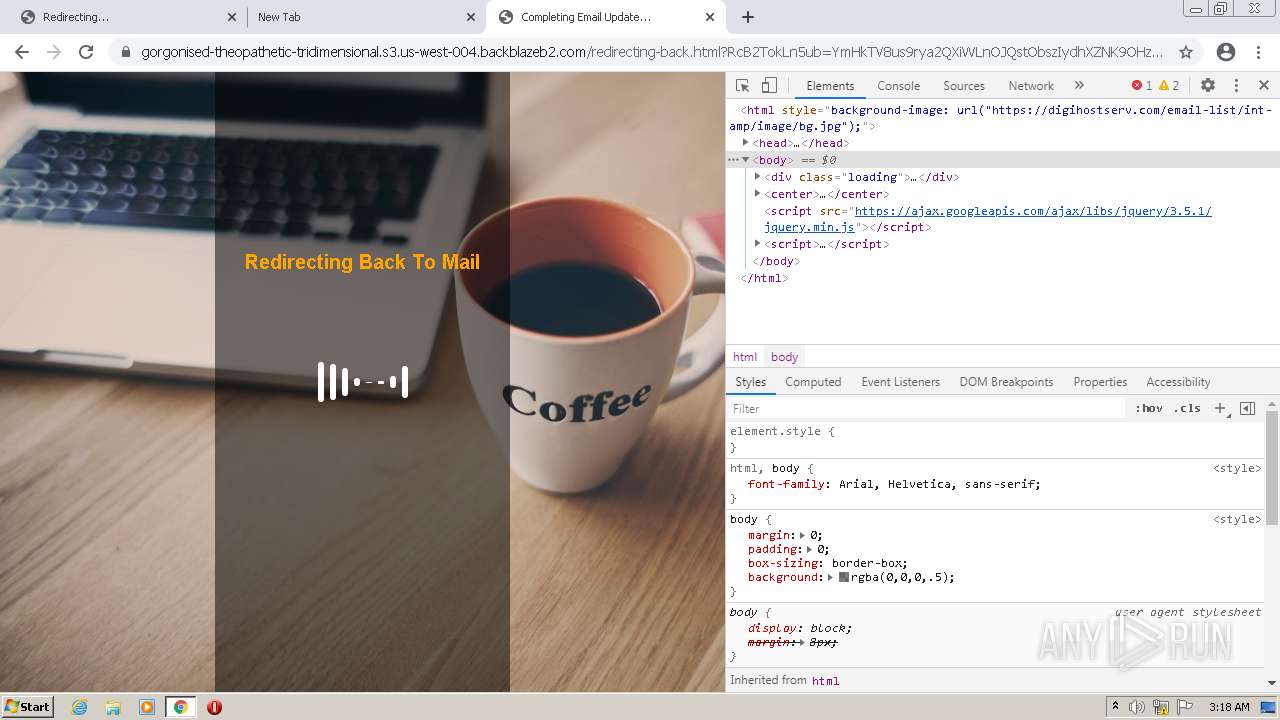The height and width of the screenshot is (720, 1280).
Task: Open style source for body rule
Action: tap(1237, 519)
